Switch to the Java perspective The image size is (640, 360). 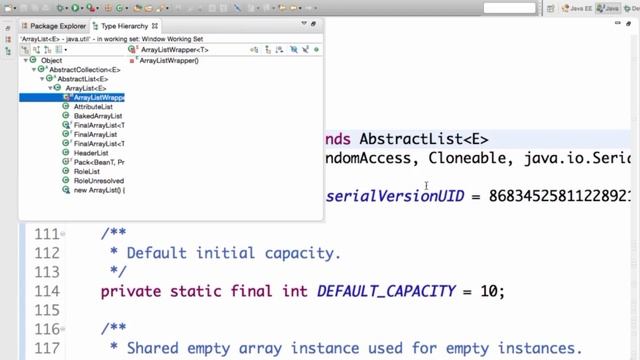tap(608, 8)
